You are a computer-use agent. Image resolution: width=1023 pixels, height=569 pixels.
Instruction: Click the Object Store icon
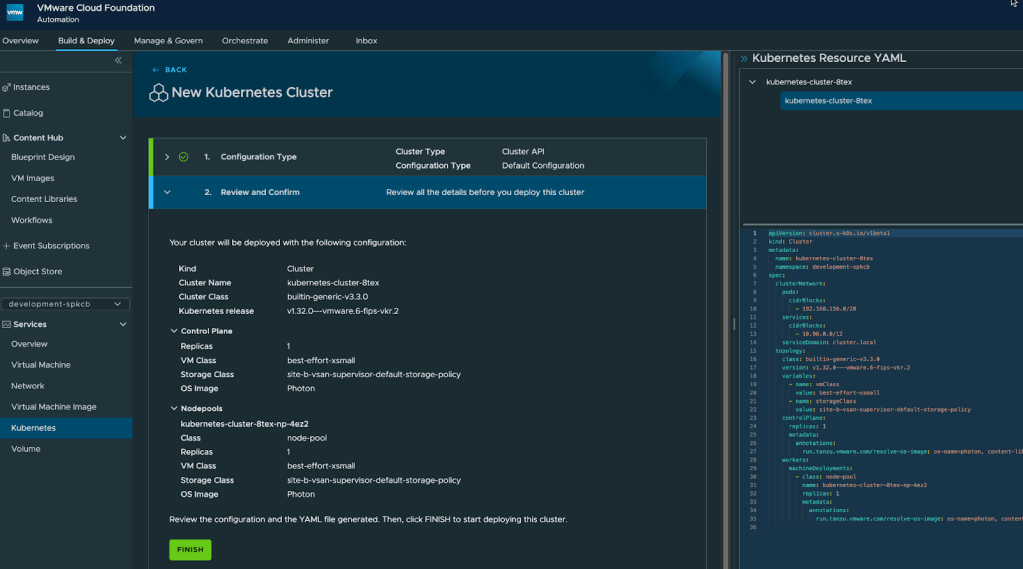click(x=7, y=271)
